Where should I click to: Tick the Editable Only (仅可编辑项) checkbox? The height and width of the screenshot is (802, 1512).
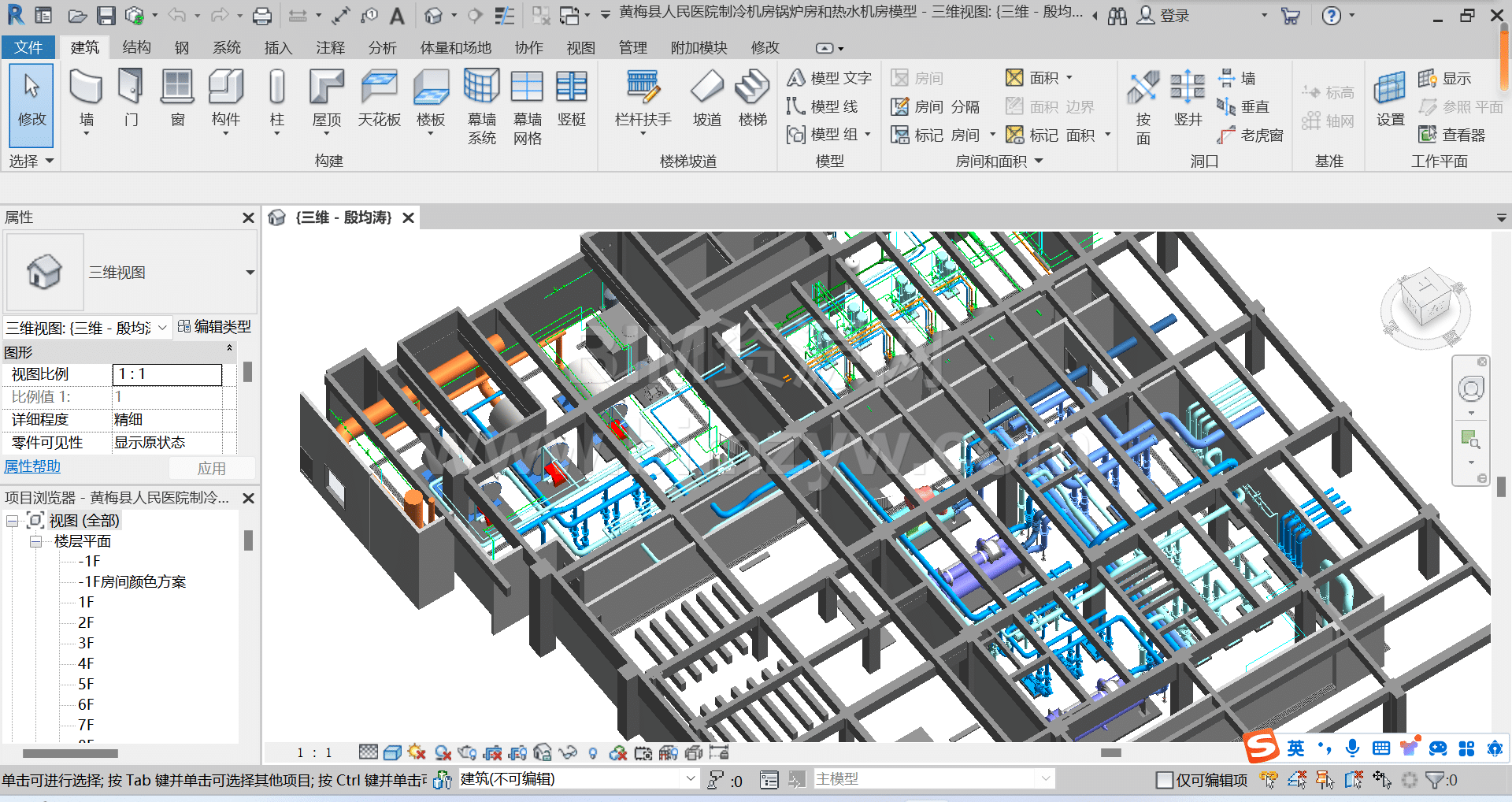(1165, 780)
